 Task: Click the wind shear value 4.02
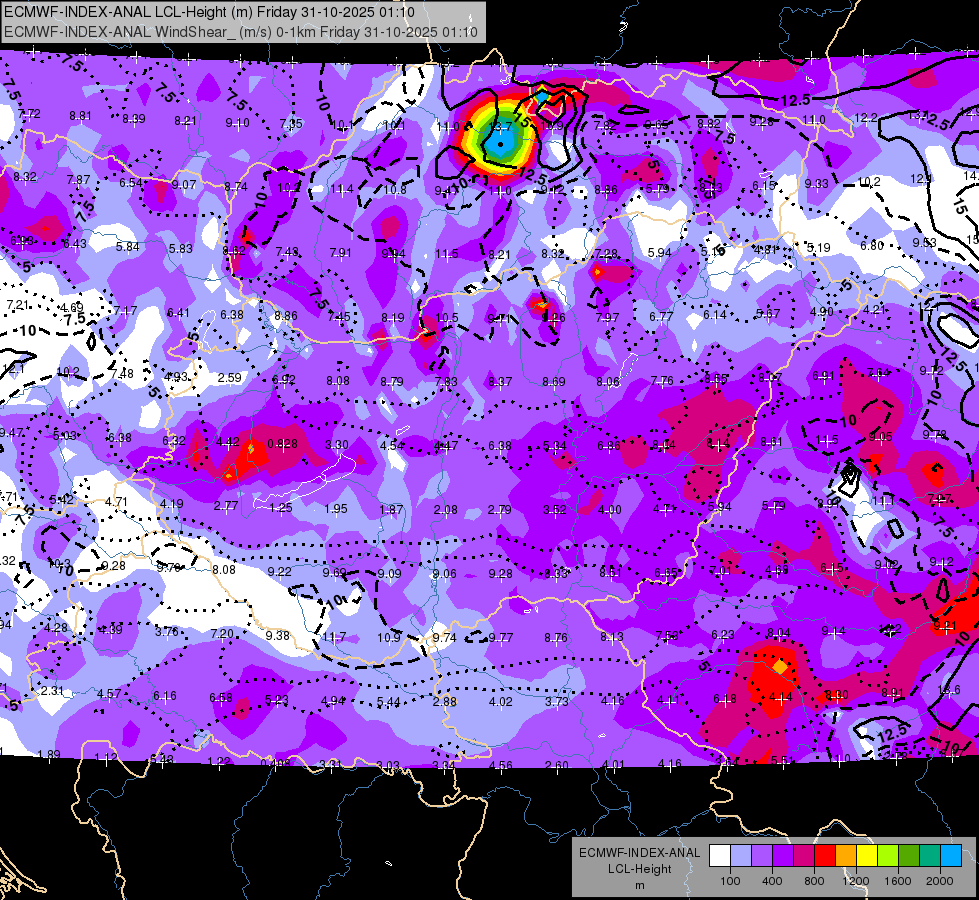pos(501,701)
